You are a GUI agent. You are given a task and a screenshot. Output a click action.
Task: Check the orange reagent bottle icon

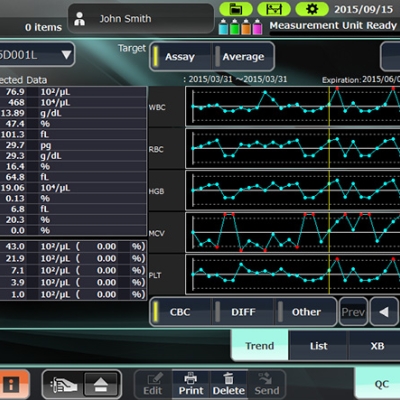[246, 27]
